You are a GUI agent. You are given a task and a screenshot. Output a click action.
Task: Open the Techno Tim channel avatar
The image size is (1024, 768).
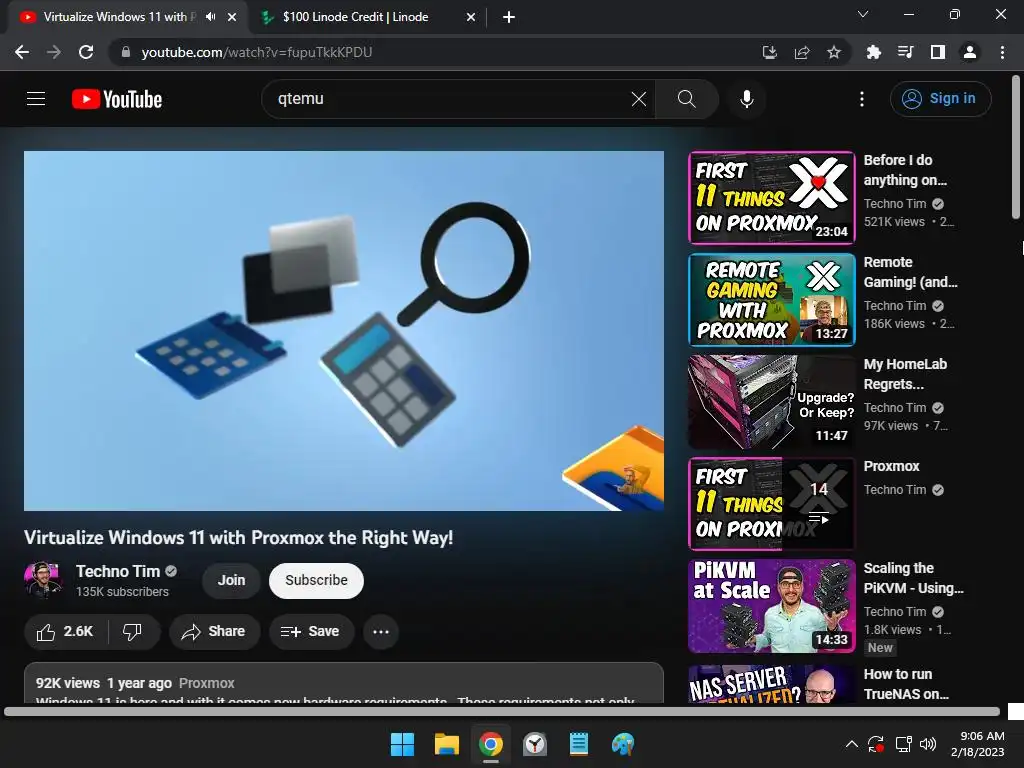43,580
